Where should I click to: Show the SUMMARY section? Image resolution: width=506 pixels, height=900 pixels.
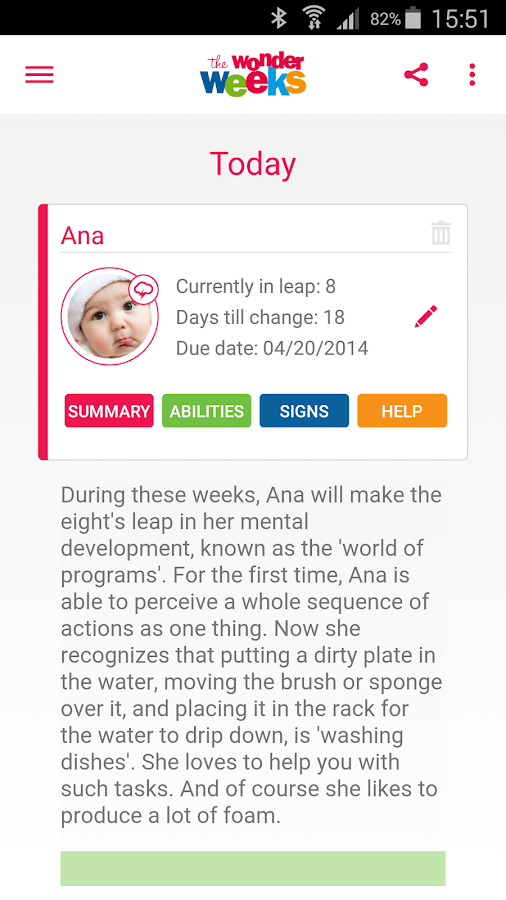point(109,410)
